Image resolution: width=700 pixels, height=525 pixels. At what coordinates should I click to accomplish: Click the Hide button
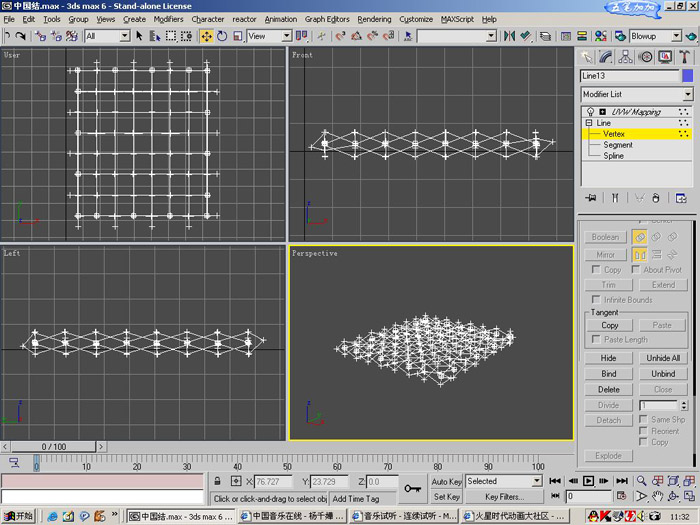[608, 358]
